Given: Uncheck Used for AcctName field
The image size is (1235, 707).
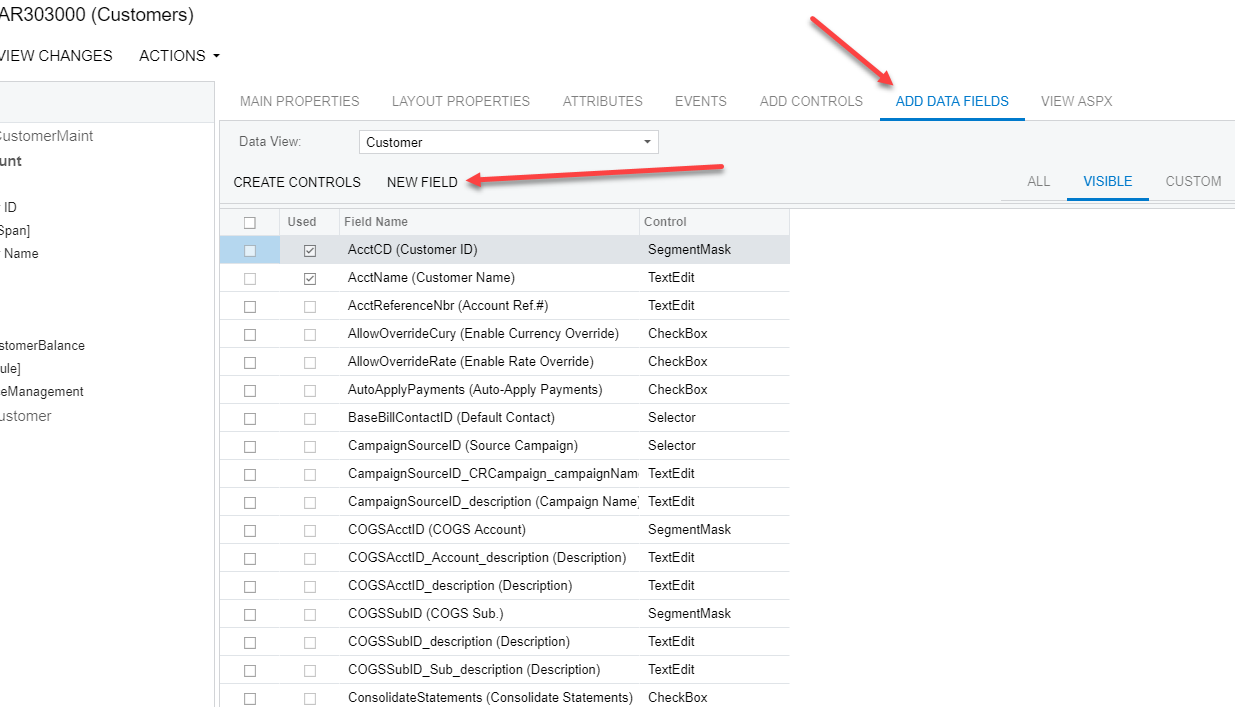Looking at the screenshot, I should point(310,277).
